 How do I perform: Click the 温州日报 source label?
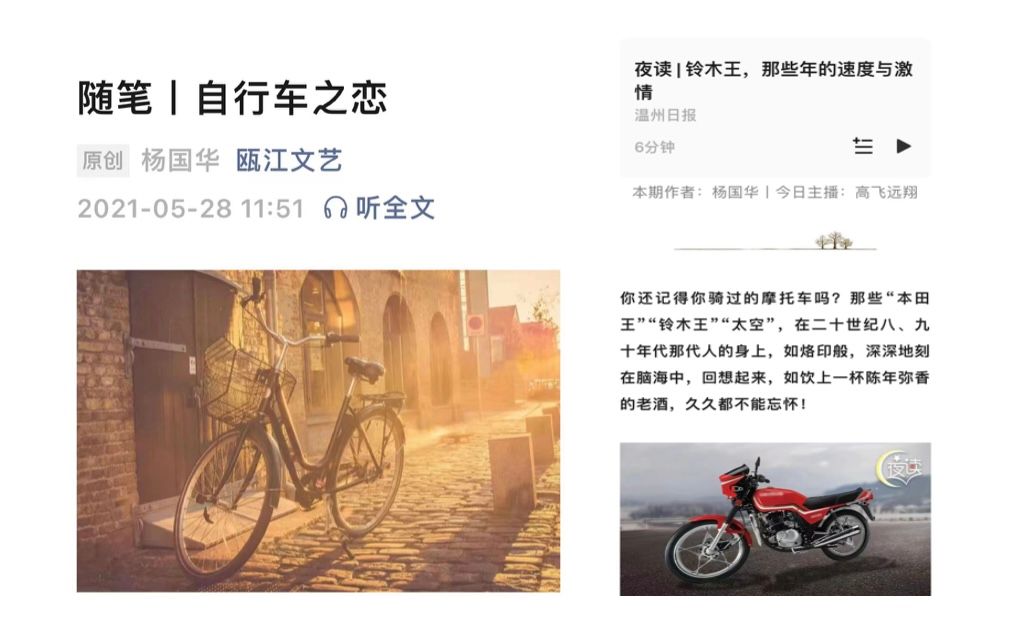tap(665, 115)
